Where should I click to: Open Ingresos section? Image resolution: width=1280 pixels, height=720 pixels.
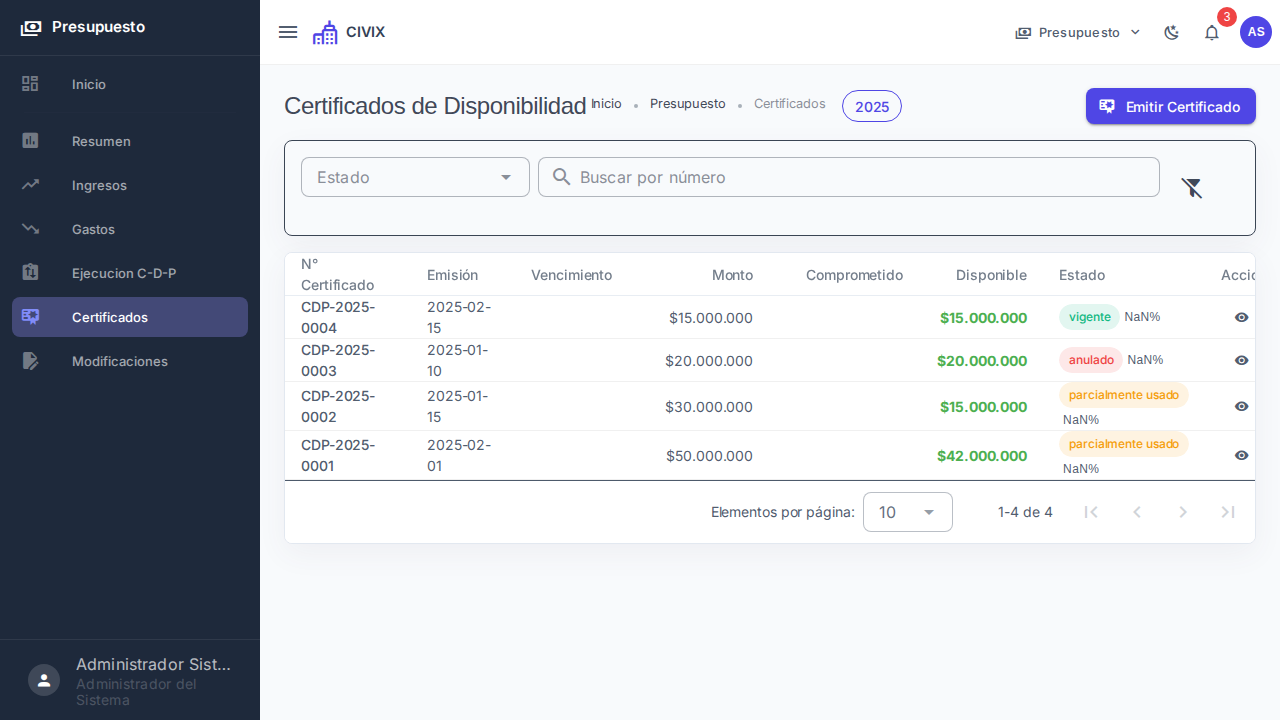(x=130, y=185)
